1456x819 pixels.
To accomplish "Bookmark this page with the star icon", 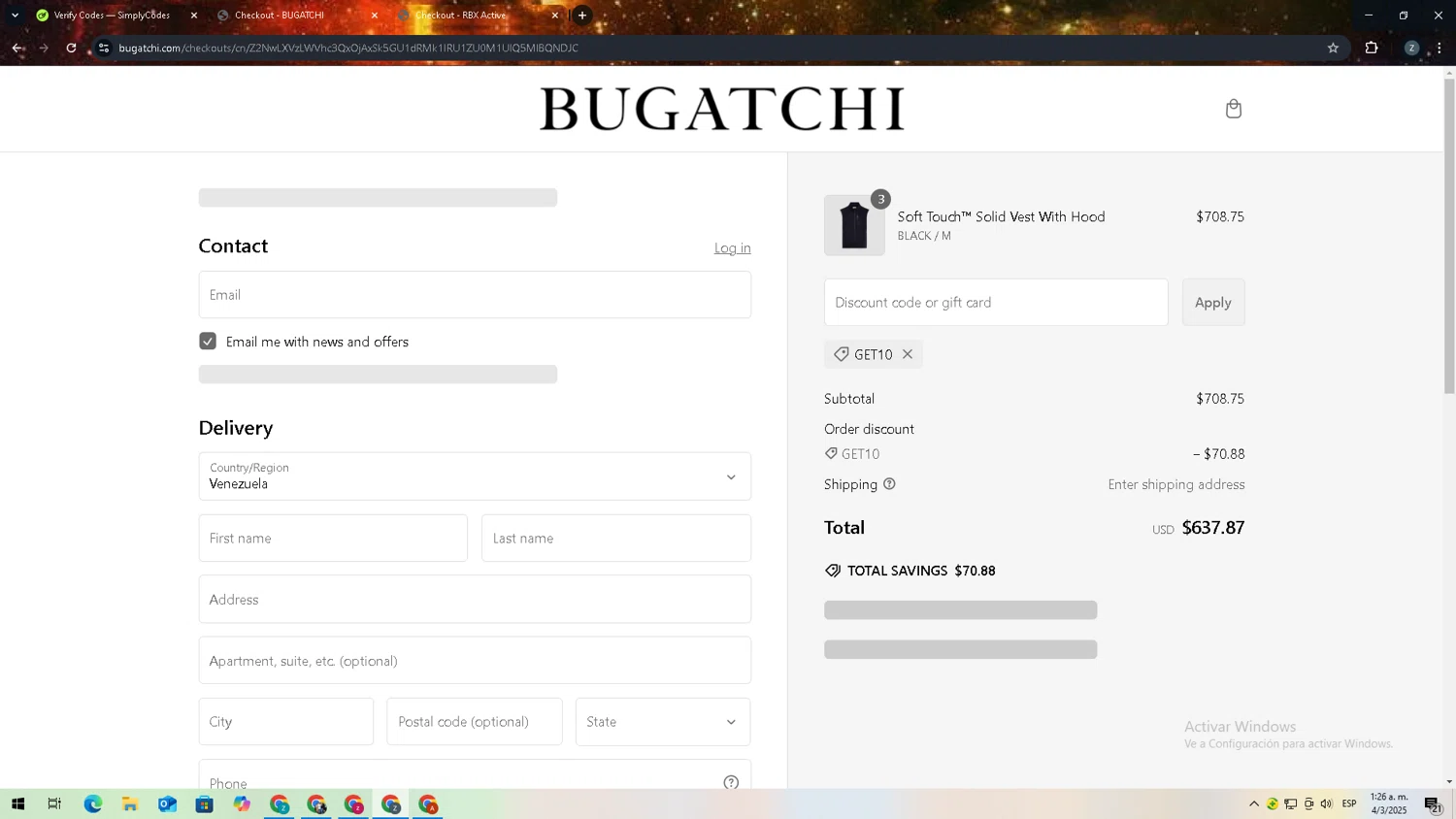I will [x=1333, y=48].
